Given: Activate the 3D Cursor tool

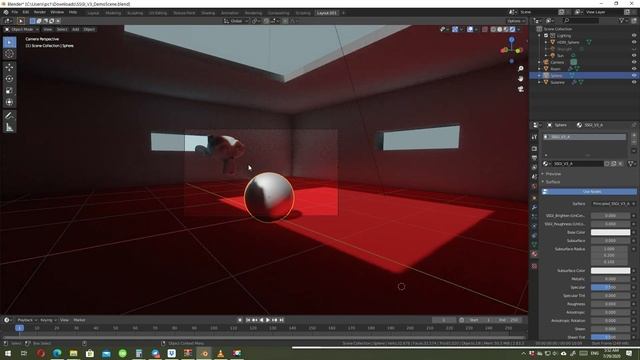Looking at the screenshot, I should pyautogui.click(x=9, y=54).
